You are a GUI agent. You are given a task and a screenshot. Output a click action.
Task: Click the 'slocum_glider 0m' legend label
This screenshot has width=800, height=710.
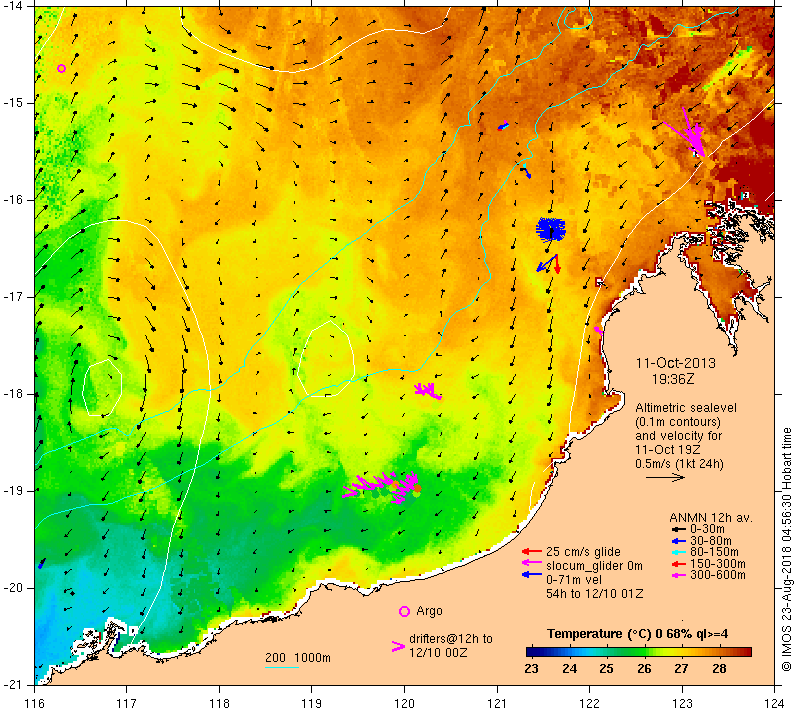point(594,566)
